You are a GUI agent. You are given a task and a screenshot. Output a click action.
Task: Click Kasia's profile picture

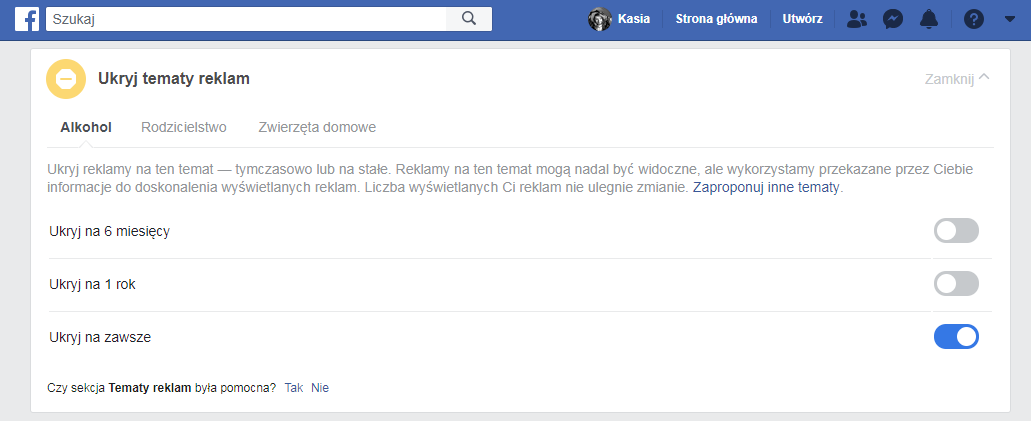click(600, 19)
